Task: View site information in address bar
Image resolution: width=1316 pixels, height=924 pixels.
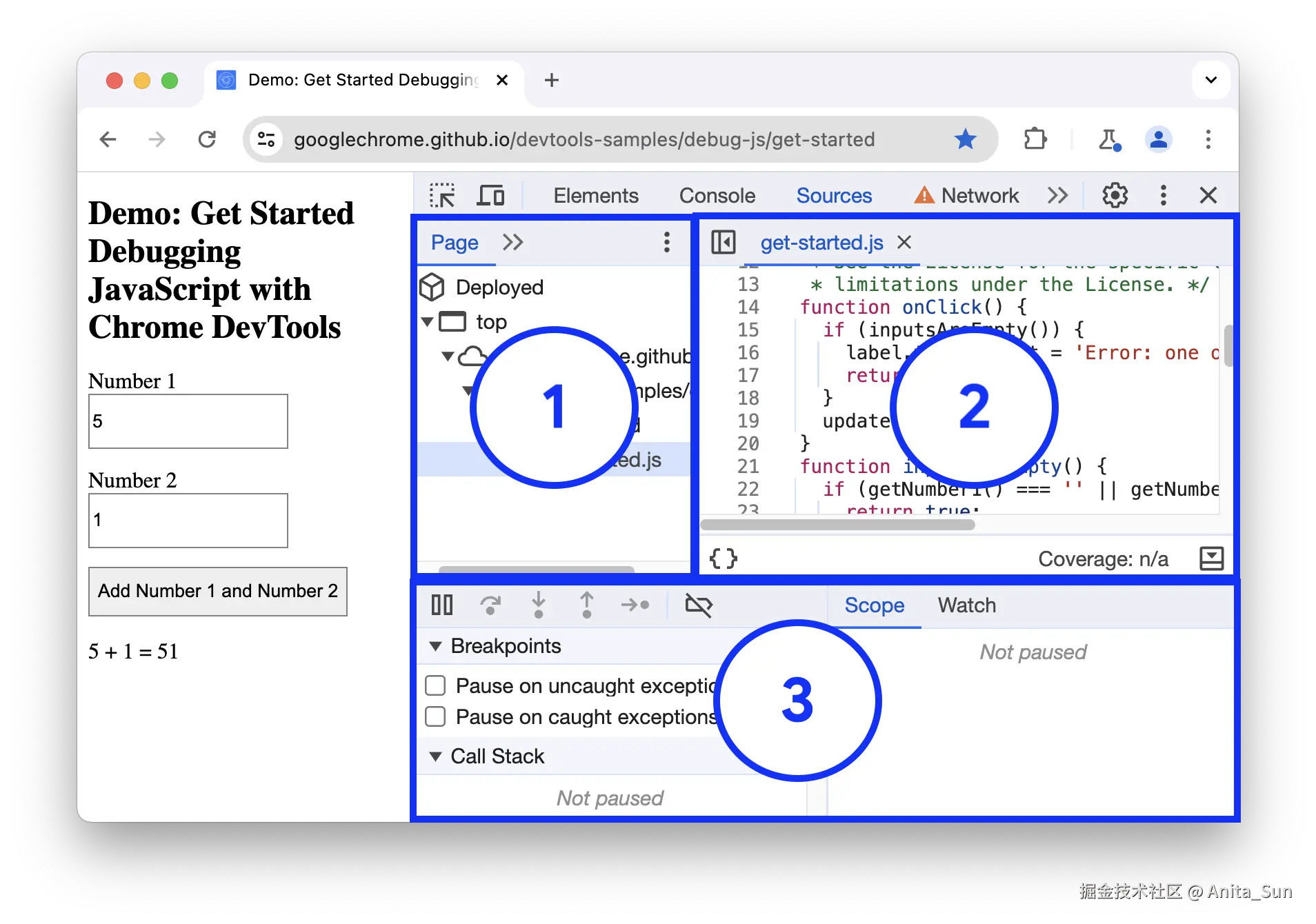Action: 267,140
